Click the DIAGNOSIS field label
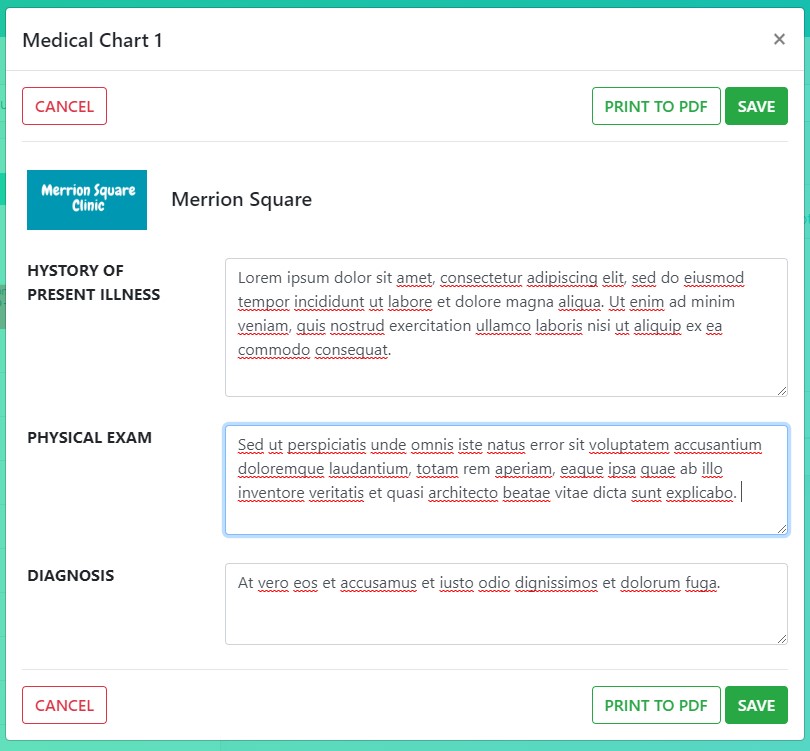 [x=70, y=575]
